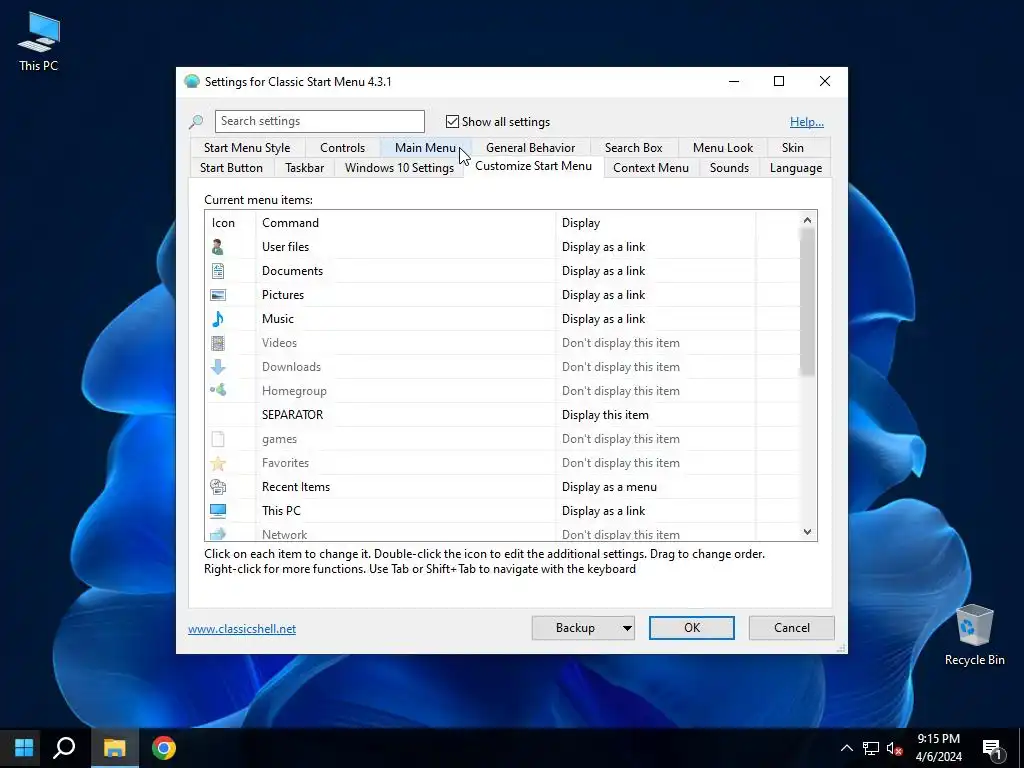Image resolution: width=1024 pixels, height=768 pixels.
Task: Click the Videos film icon
Action: [x=217, y=343]
